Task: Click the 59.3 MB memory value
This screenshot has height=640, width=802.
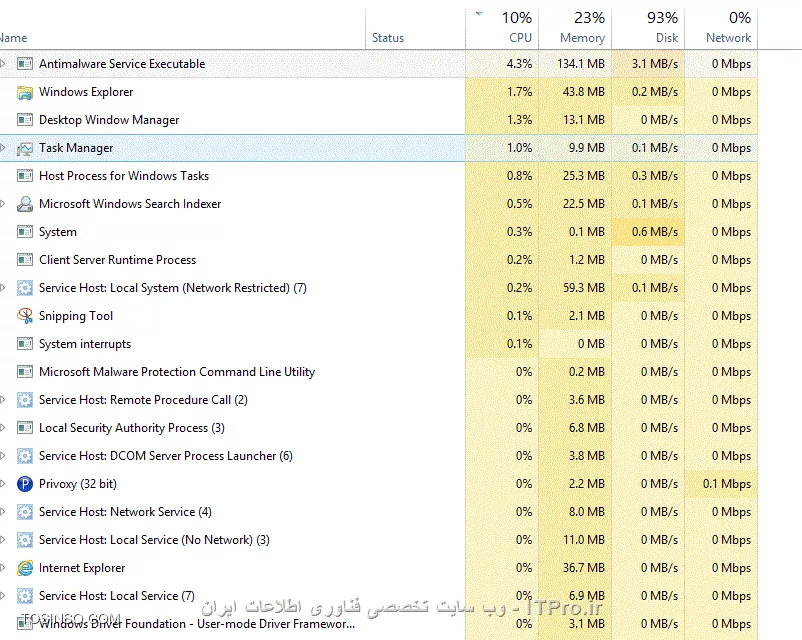Action: [x=584, y=288]
